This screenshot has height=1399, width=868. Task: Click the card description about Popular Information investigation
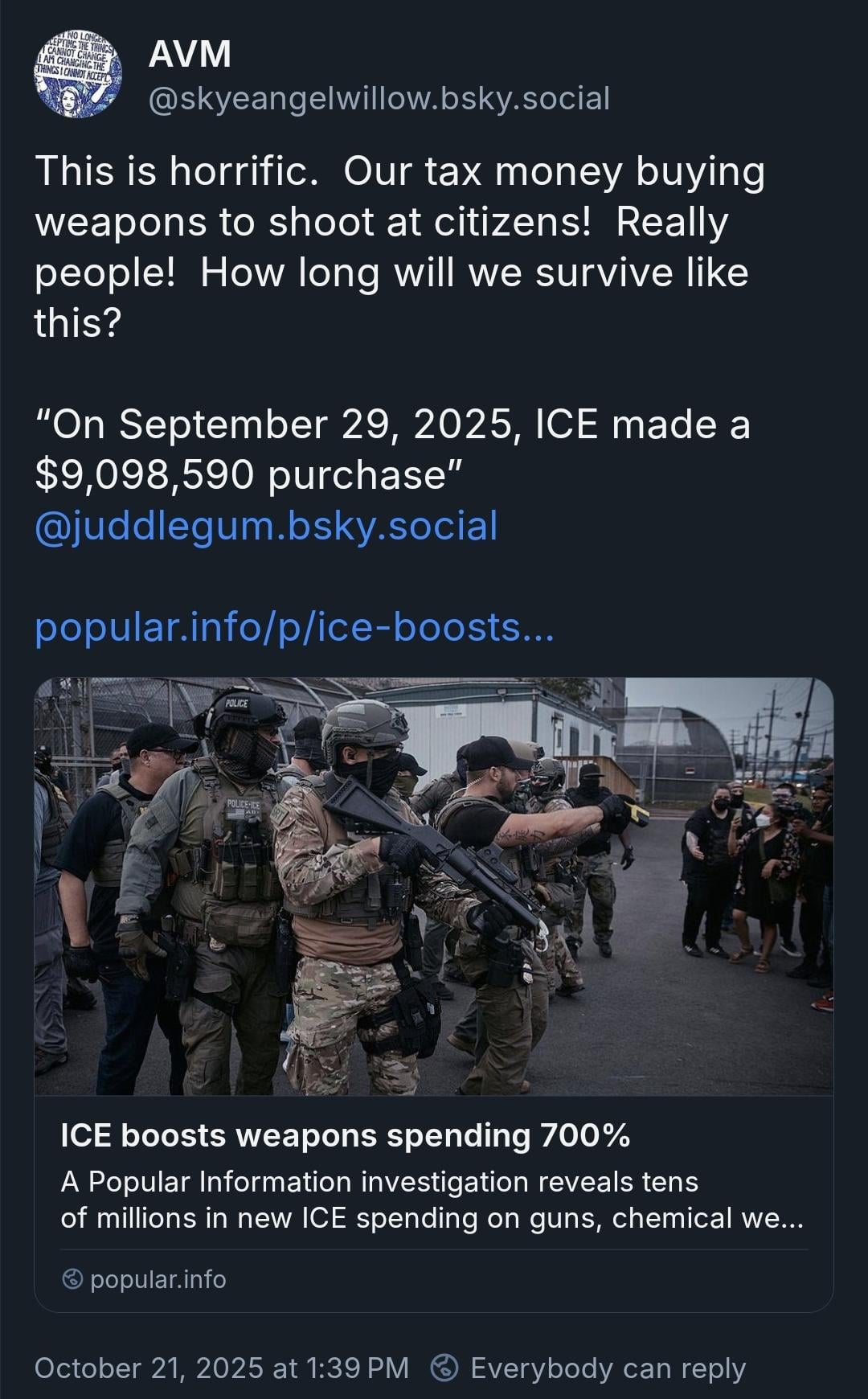click(x=379, y=1182)
